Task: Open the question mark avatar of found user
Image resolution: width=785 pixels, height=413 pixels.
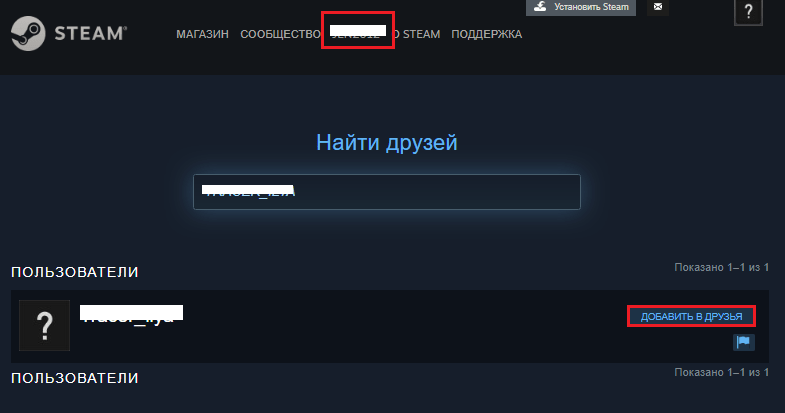Action: pos(45,325)
